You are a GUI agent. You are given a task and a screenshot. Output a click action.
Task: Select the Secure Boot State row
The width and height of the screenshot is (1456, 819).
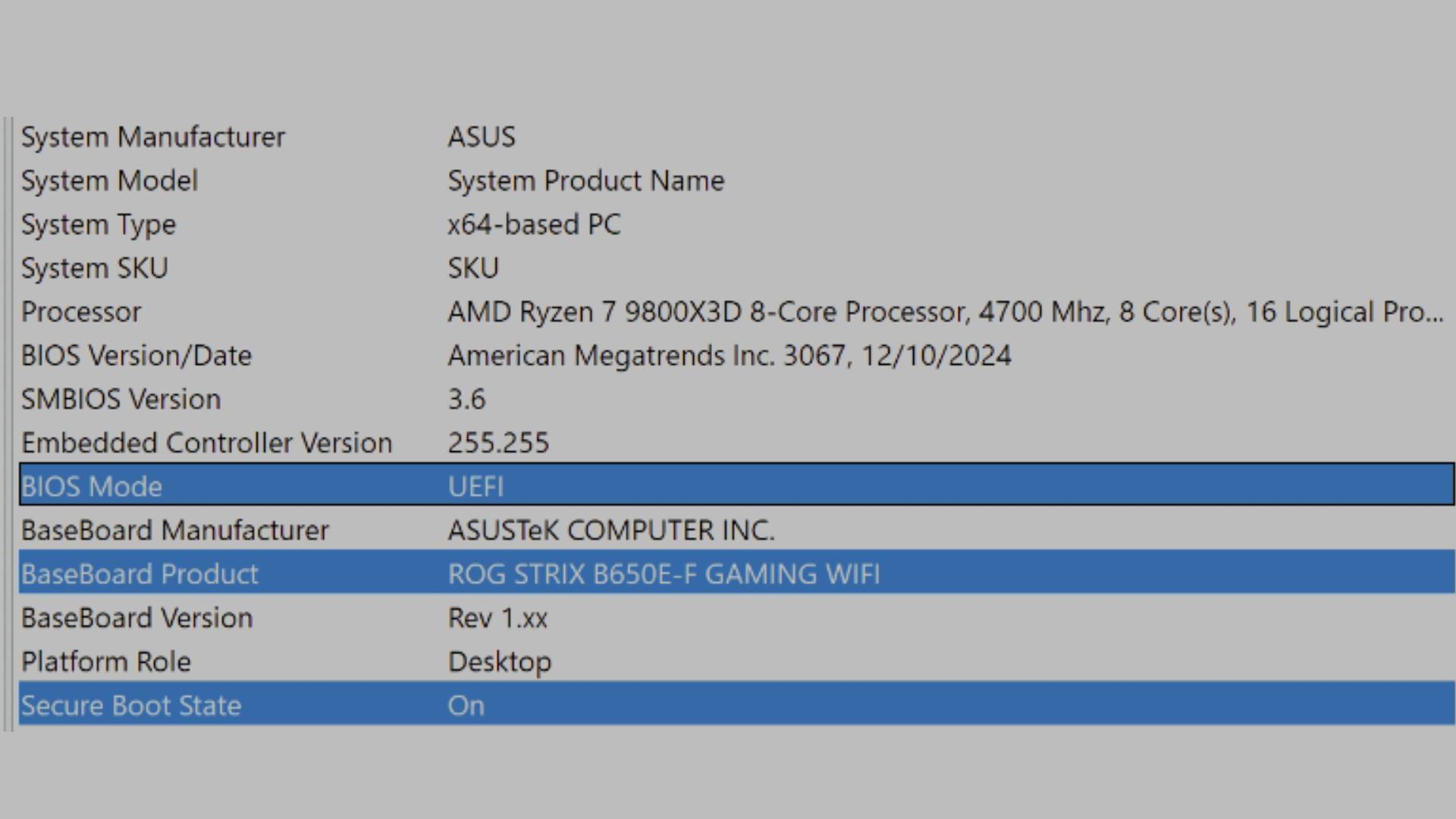(130, 706)
